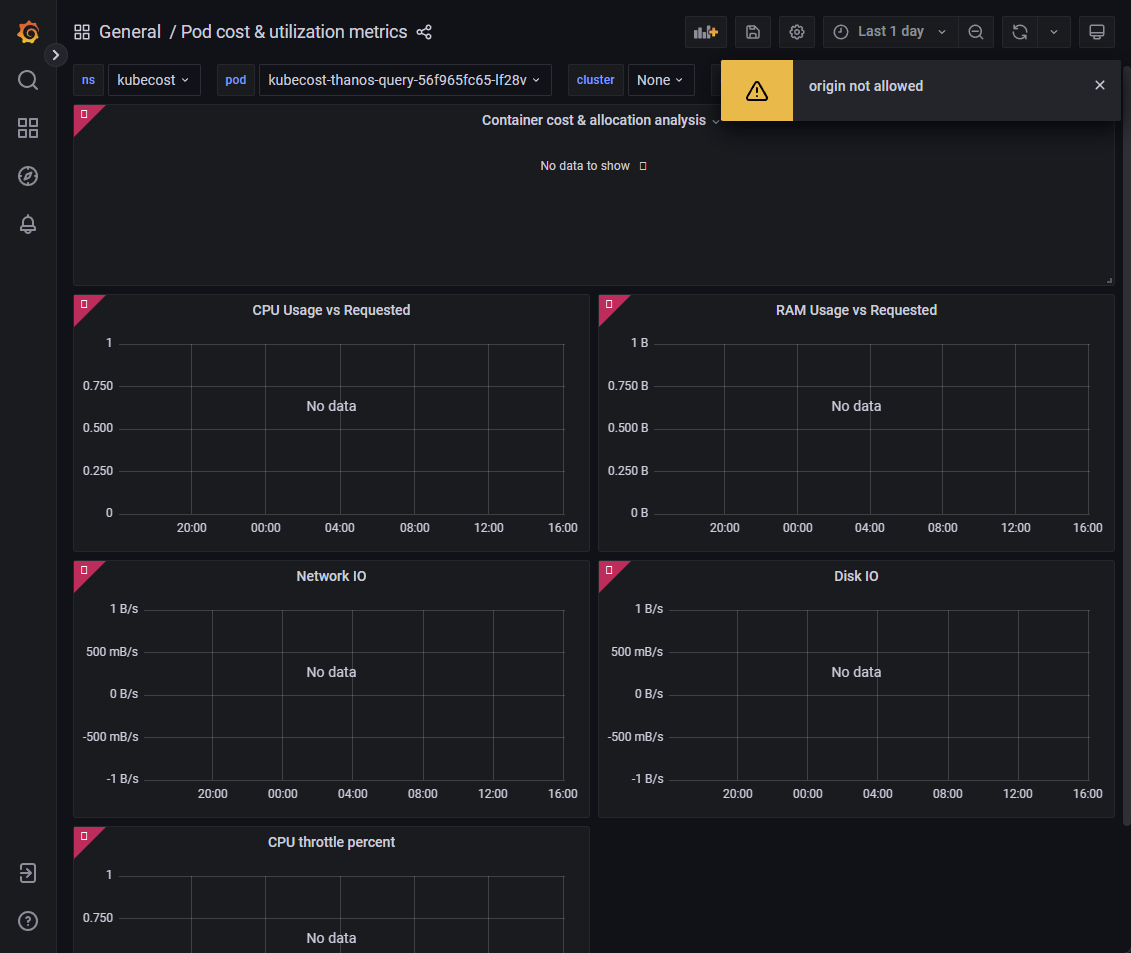
Task: Select a different pod from the pod dropdown
Action: (x=405, y=80)
